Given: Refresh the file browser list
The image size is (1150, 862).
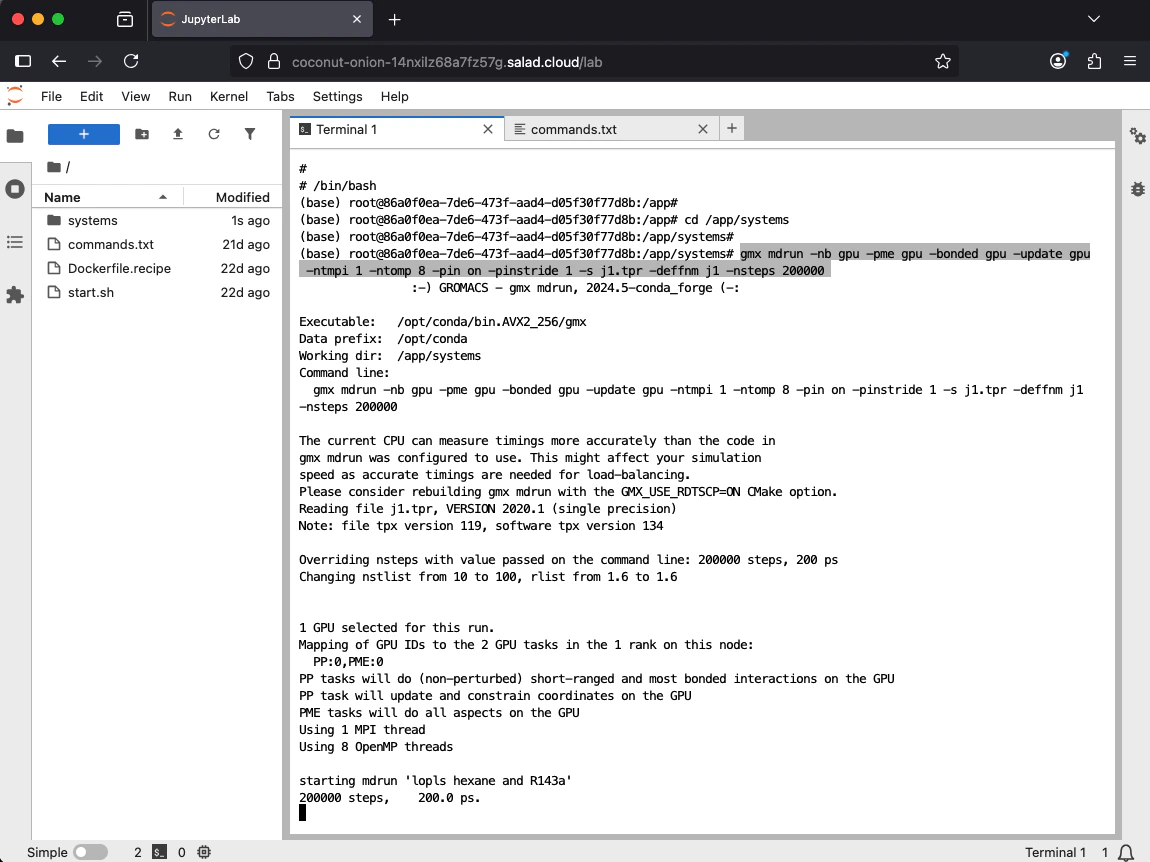Looking at the screenshot, I should tap(213, 134).
